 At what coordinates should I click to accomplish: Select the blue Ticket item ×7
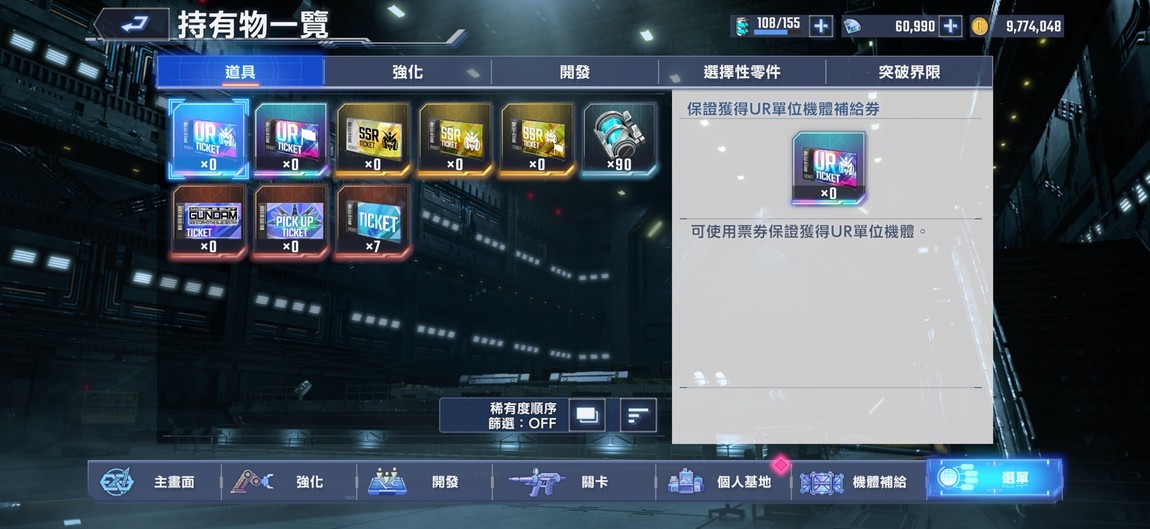tap(373, 222)
